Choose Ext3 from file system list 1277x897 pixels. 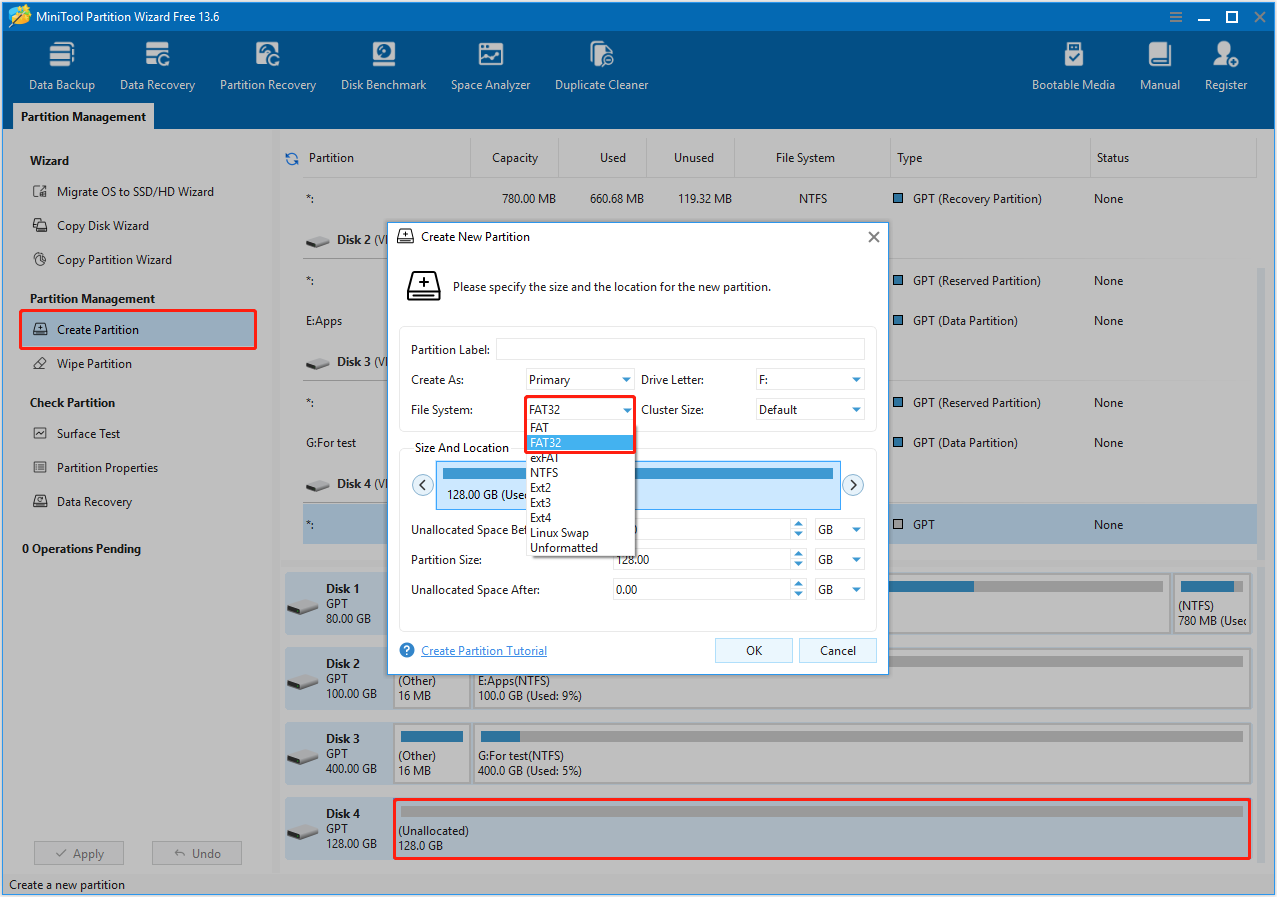click(x=580, y=503)
